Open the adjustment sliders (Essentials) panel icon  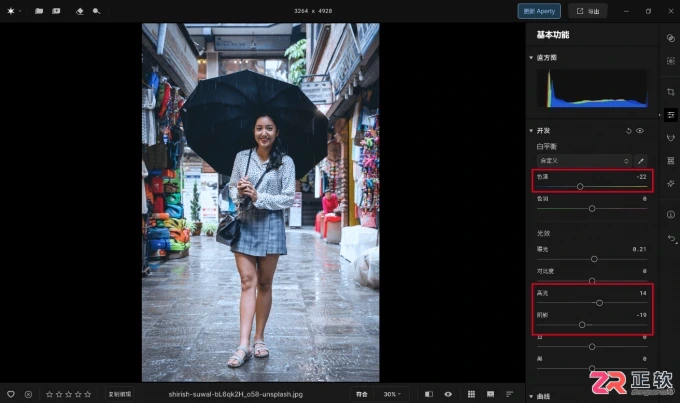[670, 115]
